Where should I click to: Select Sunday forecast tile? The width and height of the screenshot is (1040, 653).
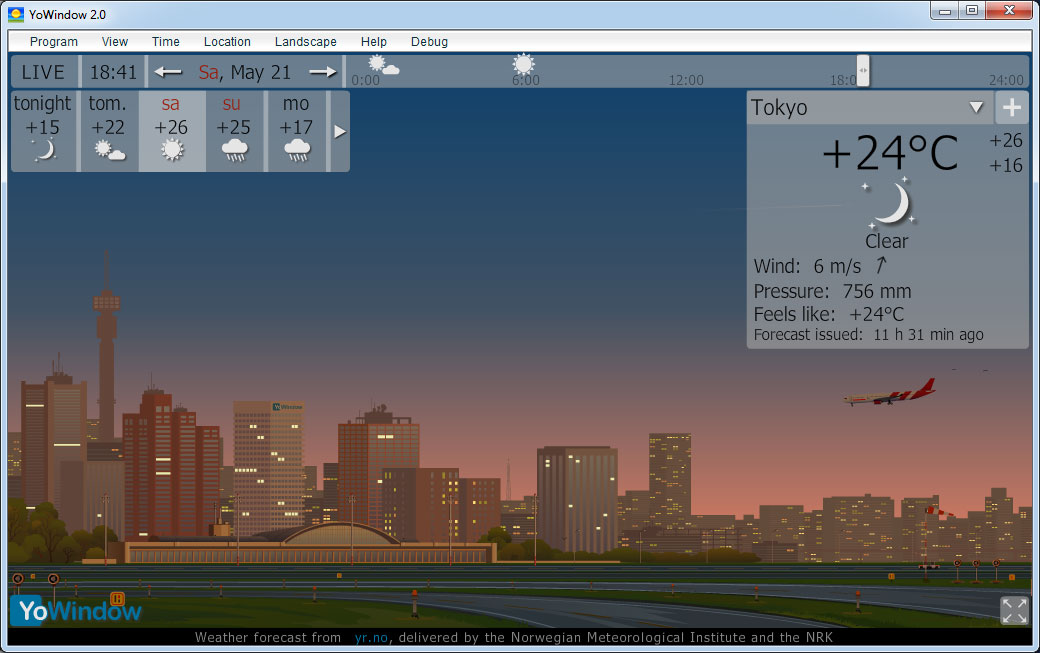234,130
